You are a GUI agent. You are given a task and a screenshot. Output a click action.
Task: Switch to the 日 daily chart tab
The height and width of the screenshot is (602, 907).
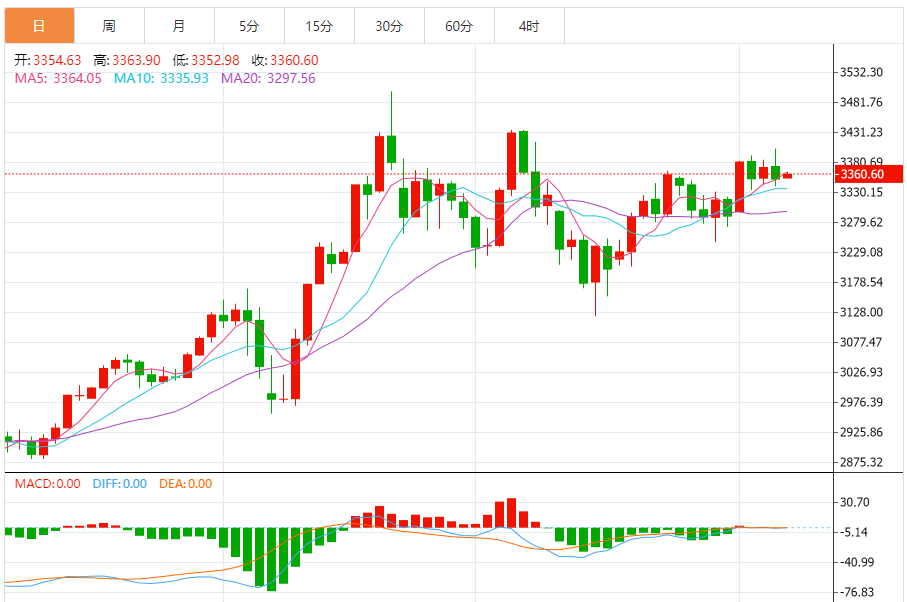38,26
